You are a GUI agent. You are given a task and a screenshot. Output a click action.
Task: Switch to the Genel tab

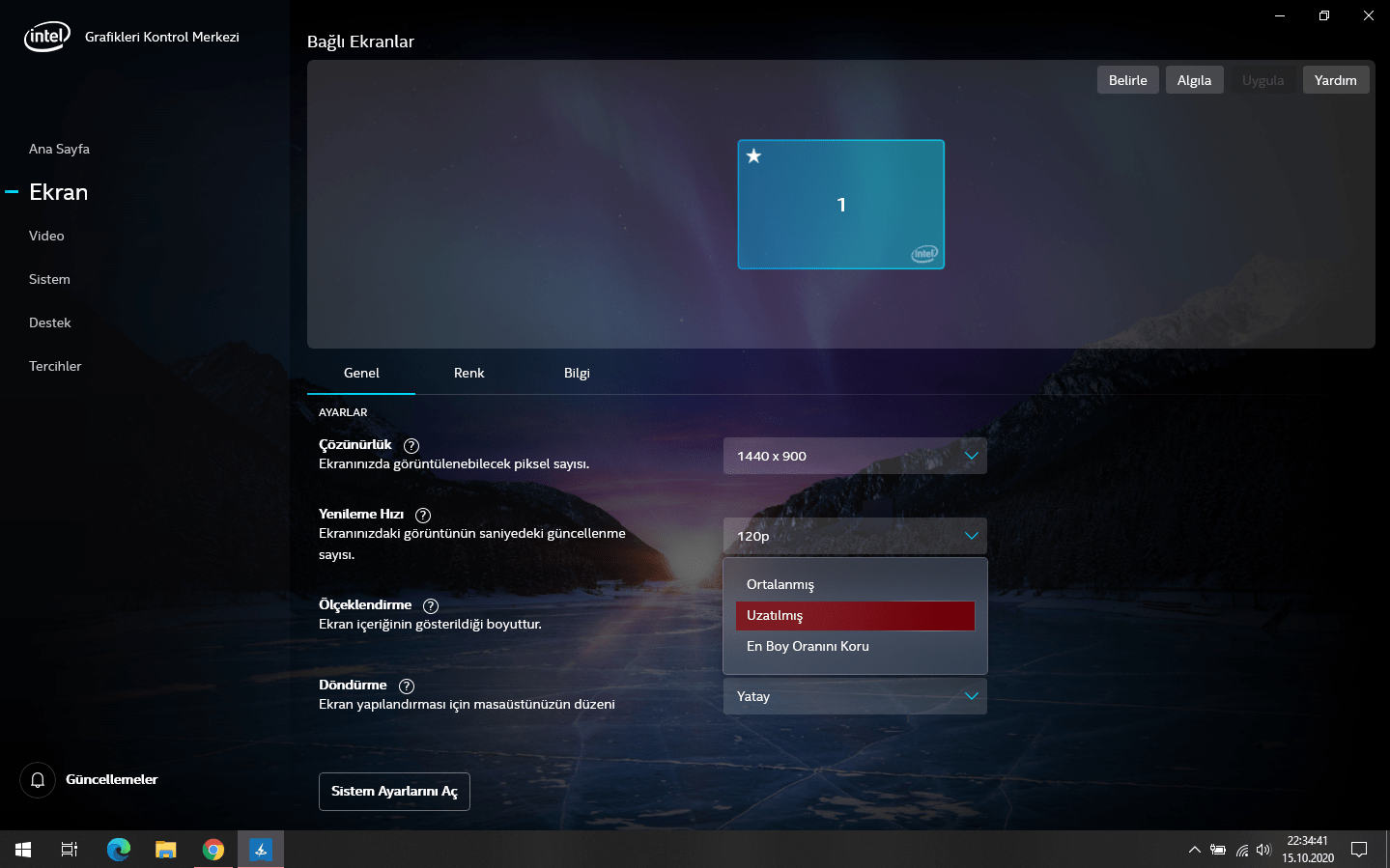pos(361,374)
